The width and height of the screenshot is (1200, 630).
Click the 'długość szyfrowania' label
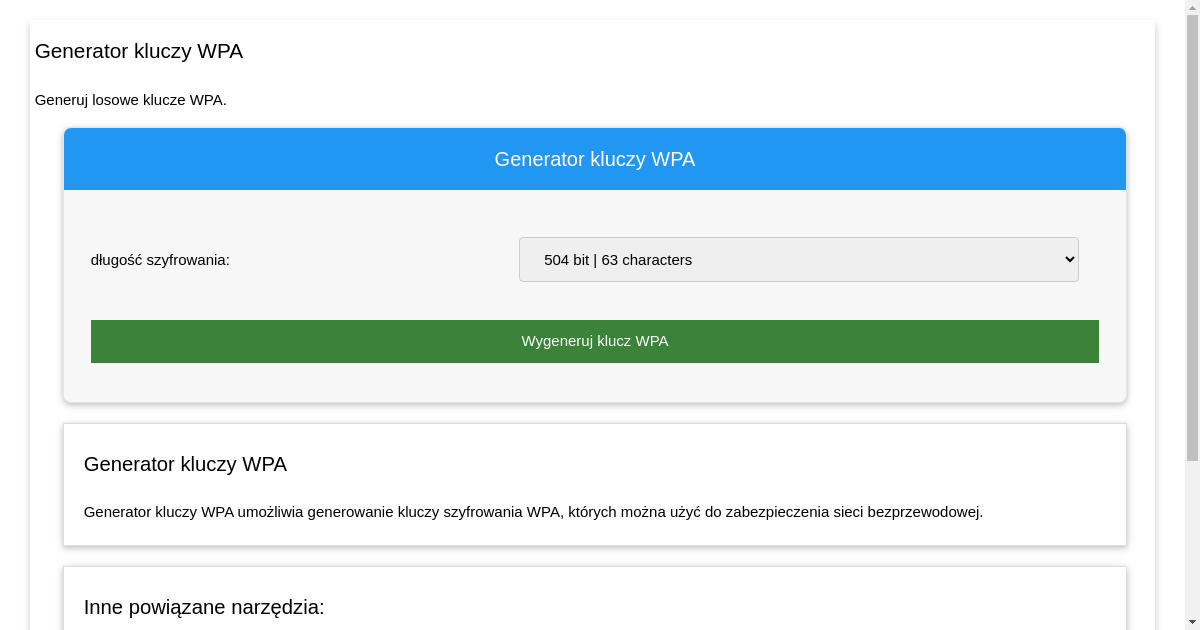click(x=160, y=259)
